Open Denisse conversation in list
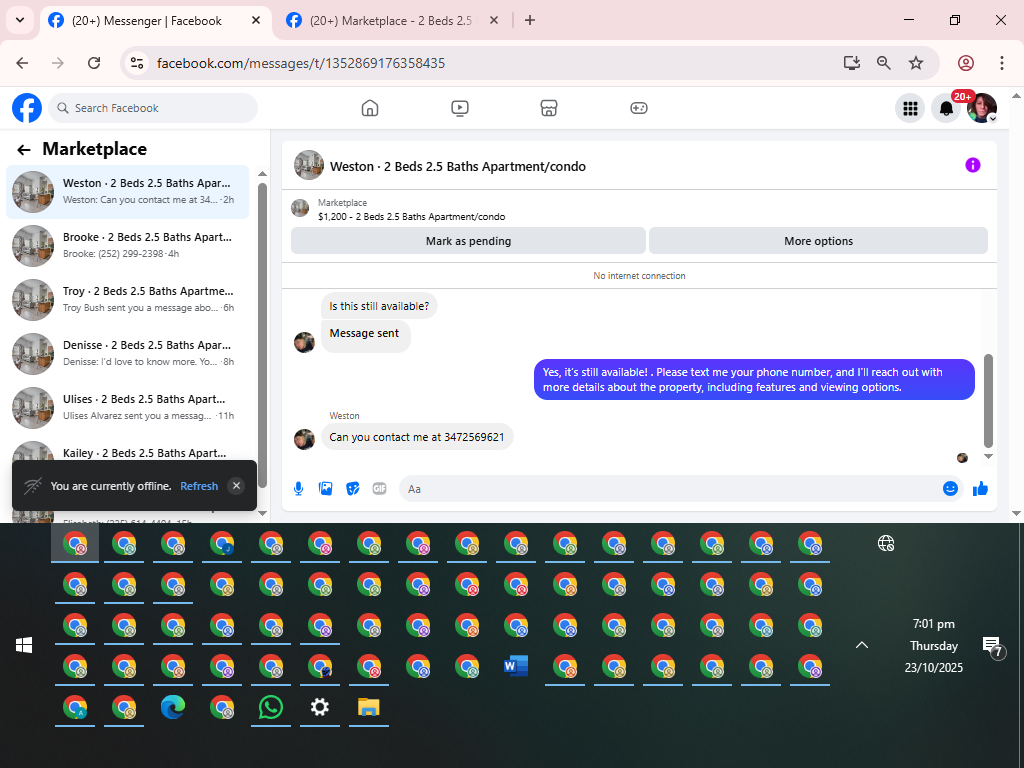Screen dimensions: 1024x768 pyautogui.click(x=127, y=354)
